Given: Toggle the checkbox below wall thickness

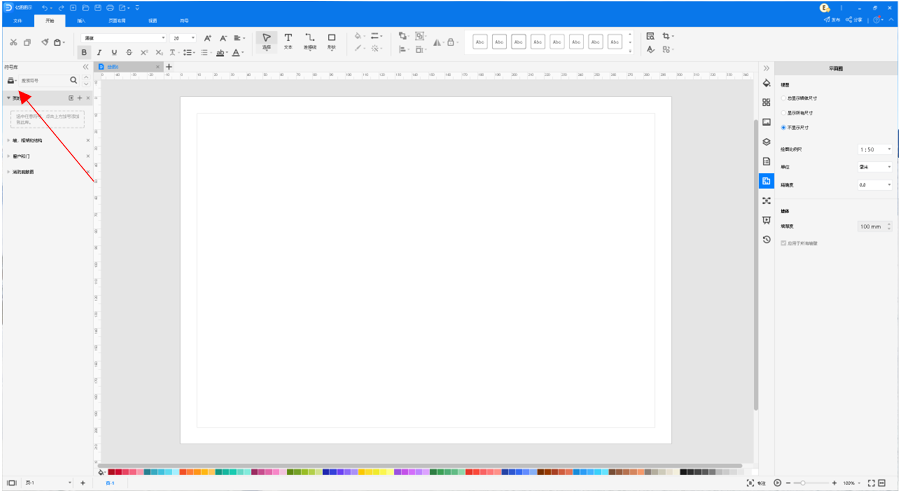Looking at the screenshot, I should 783,243.
